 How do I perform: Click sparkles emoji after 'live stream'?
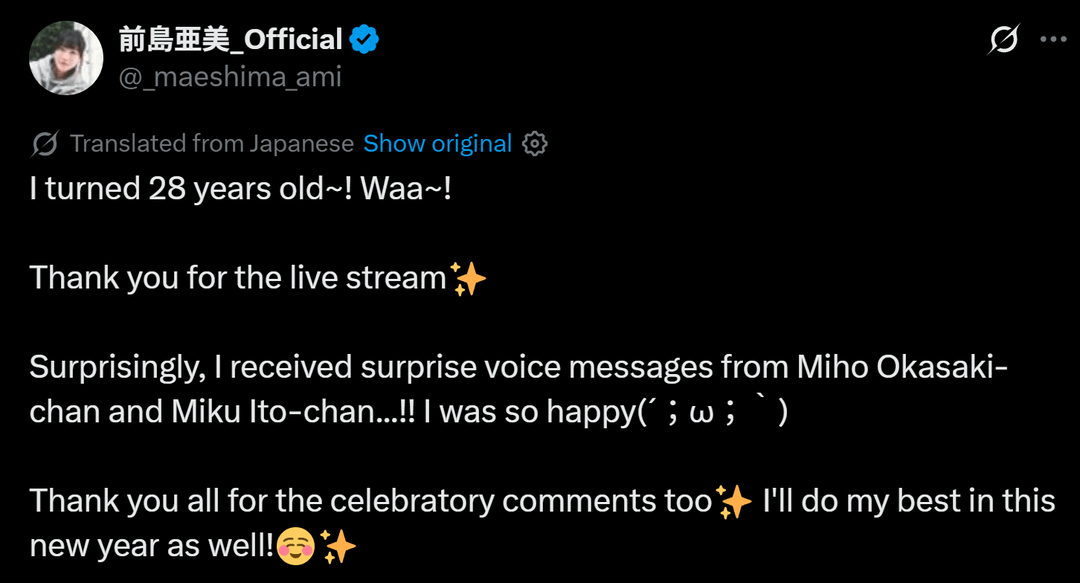(468, 278)
